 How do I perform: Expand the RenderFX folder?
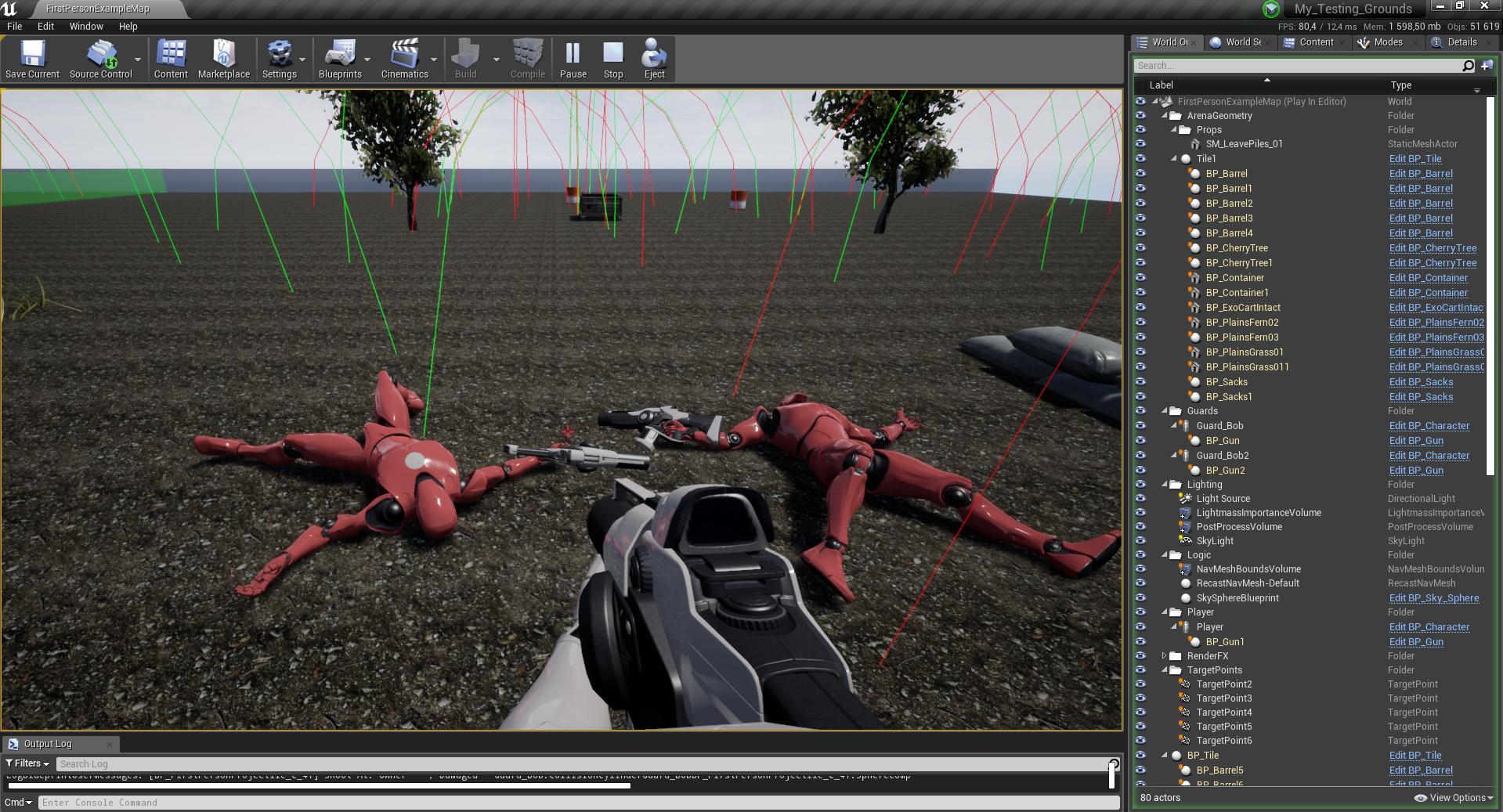tap(1164, 656)
